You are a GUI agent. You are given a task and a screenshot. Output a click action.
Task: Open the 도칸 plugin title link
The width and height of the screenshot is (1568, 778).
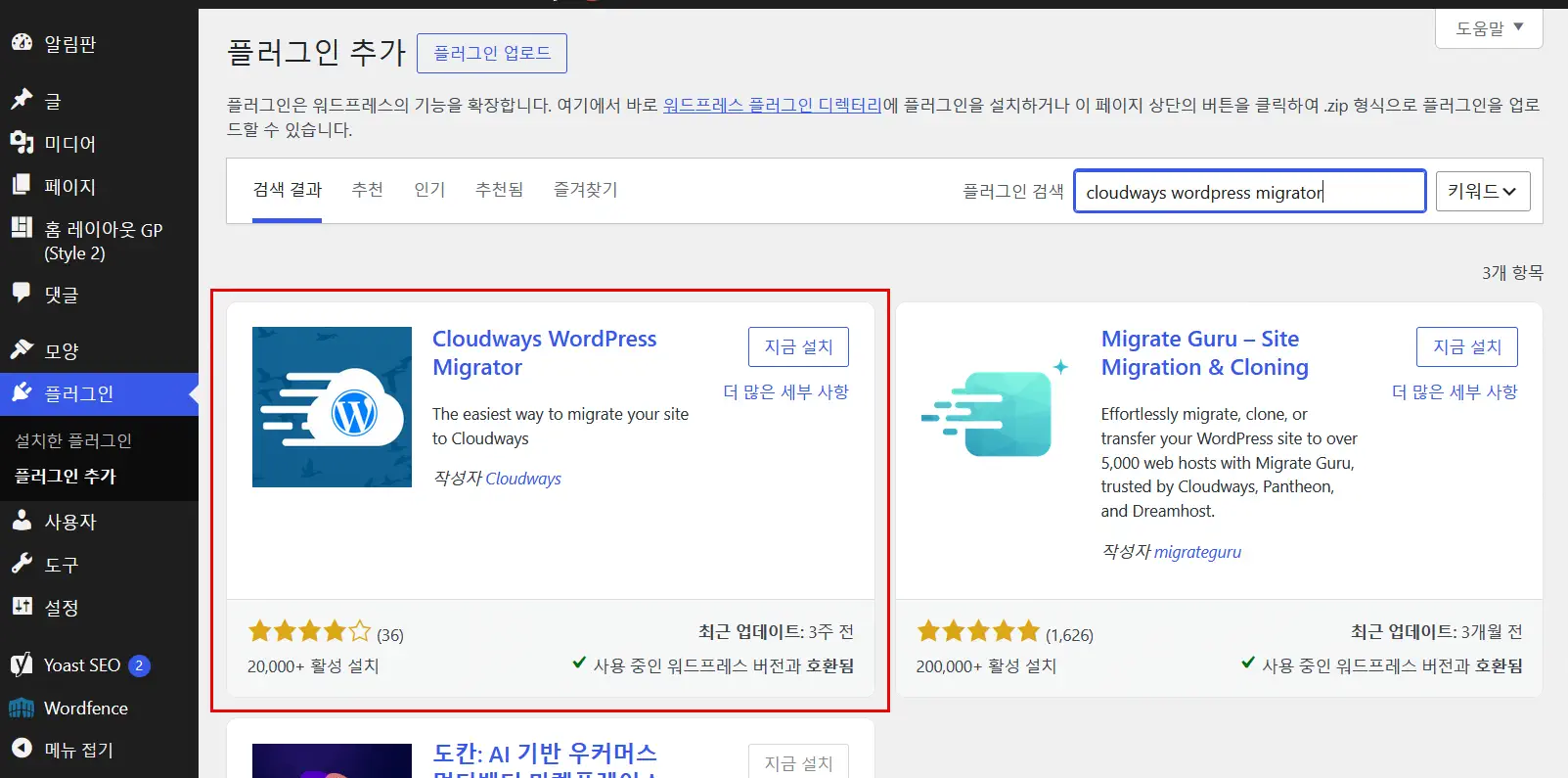(545, 759)
